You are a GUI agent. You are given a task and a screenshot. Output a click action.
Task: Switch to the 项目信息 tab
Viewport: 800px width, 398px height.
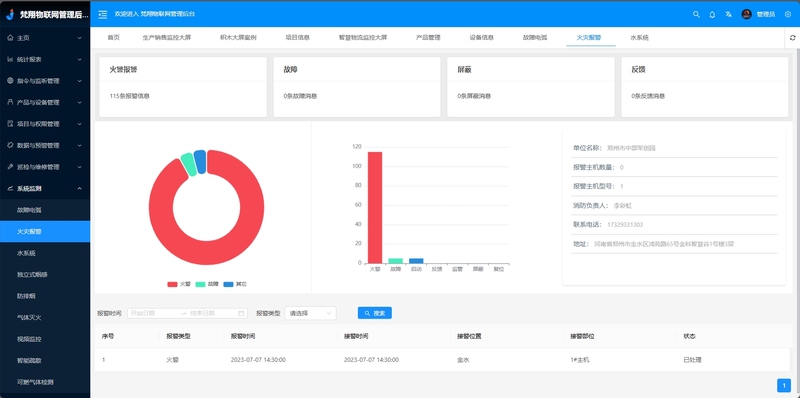click(297, 38)
